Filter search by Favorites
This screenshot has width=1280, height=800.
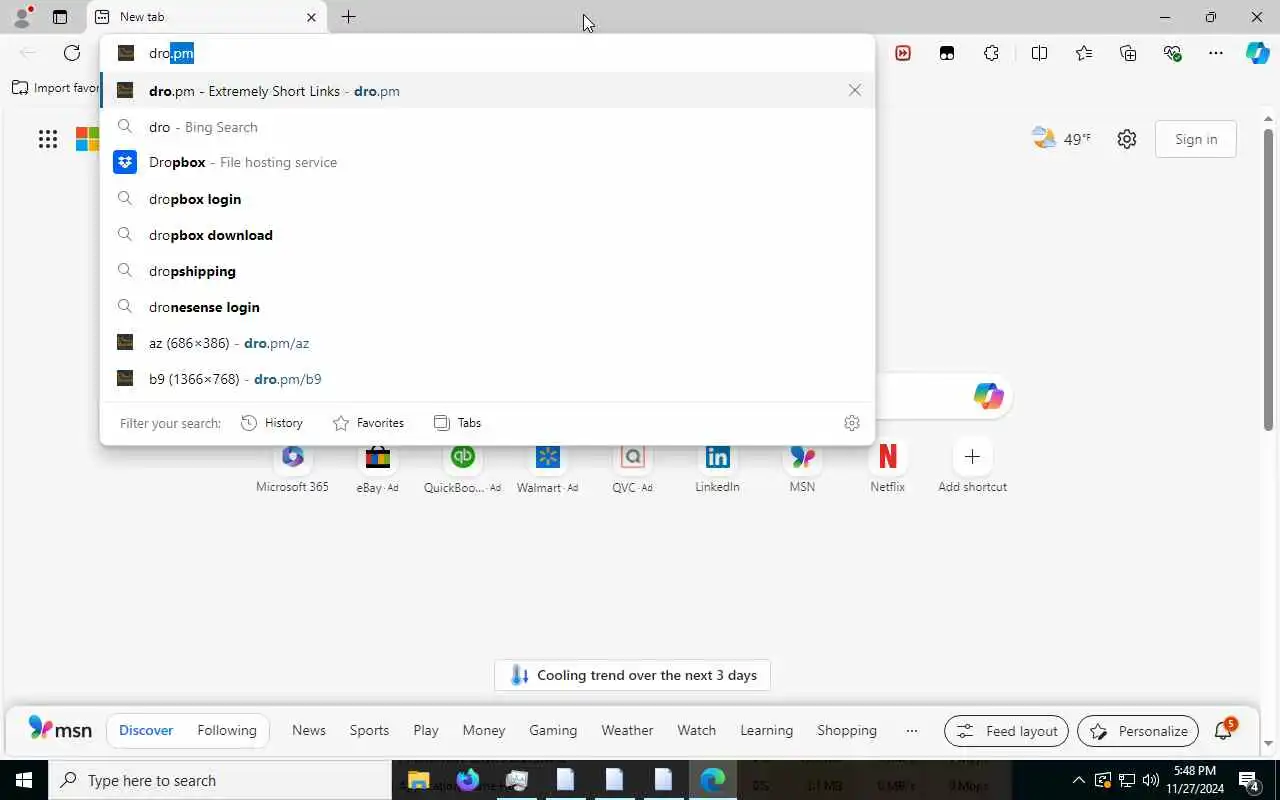coord(368,423)
